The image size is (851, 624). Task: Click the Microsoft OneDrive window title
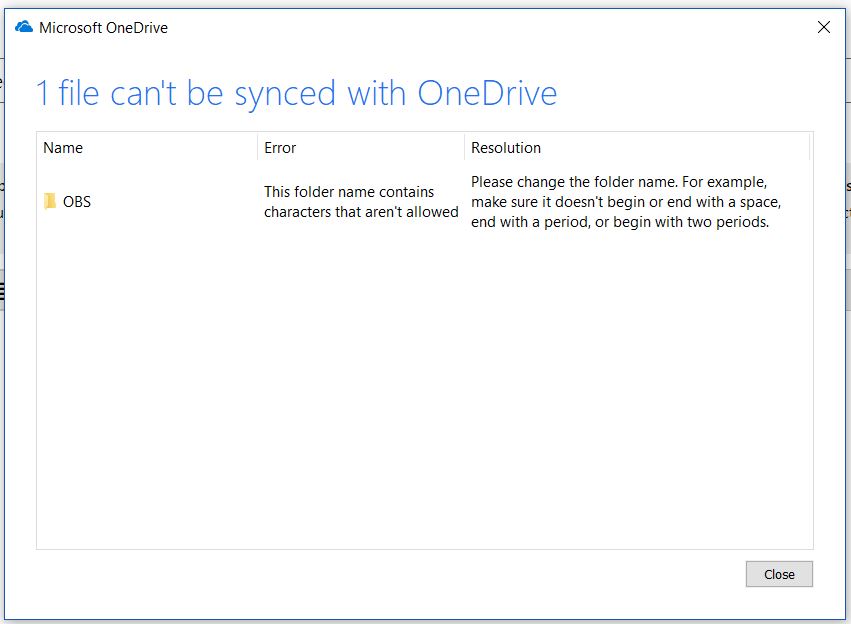pos(103,28)
